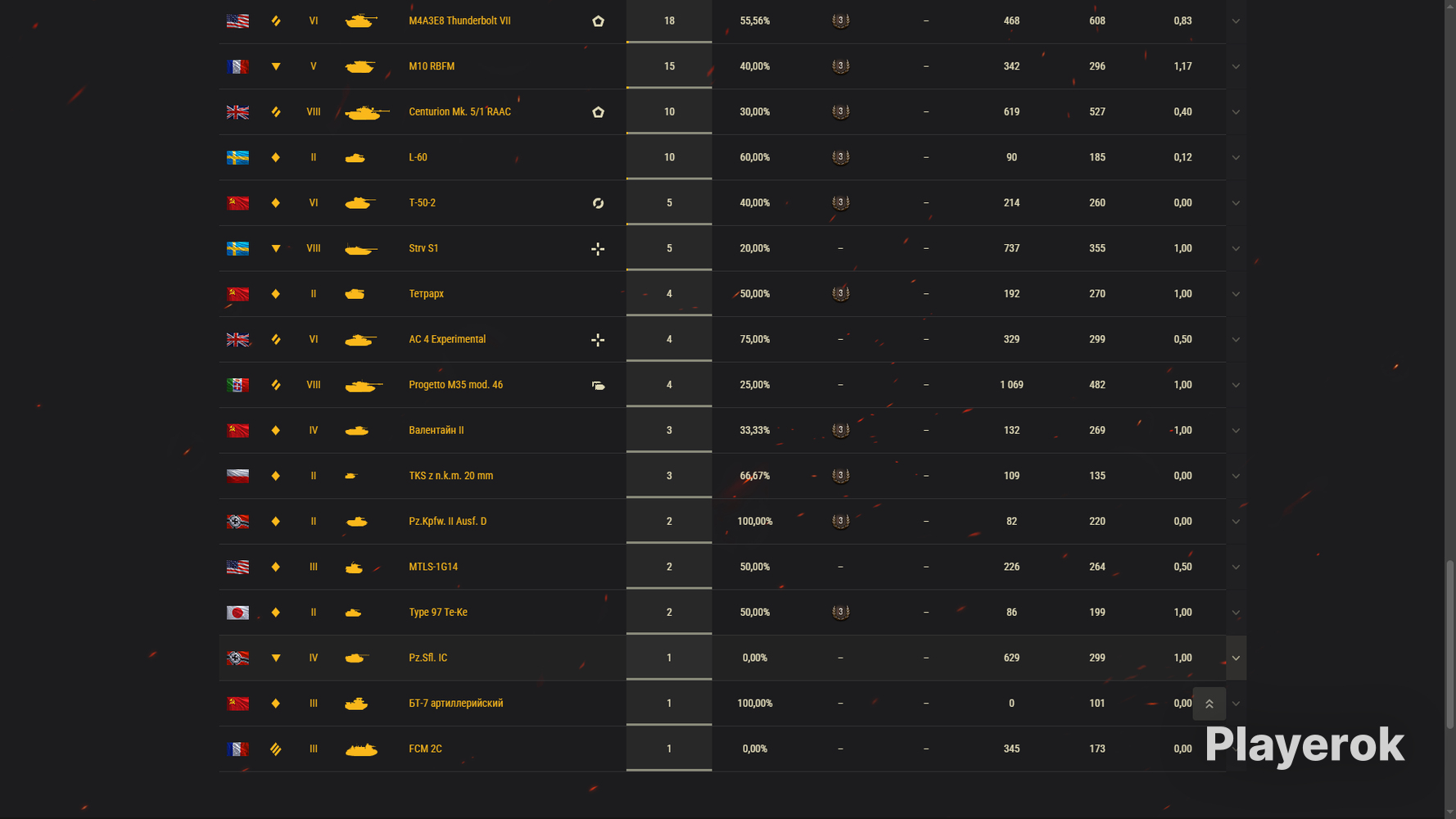This screenshot has width=1456, height=819.
Task: Open the Centurion Mk. 5/1 RAAC tank link
Action: pos(459,111)
